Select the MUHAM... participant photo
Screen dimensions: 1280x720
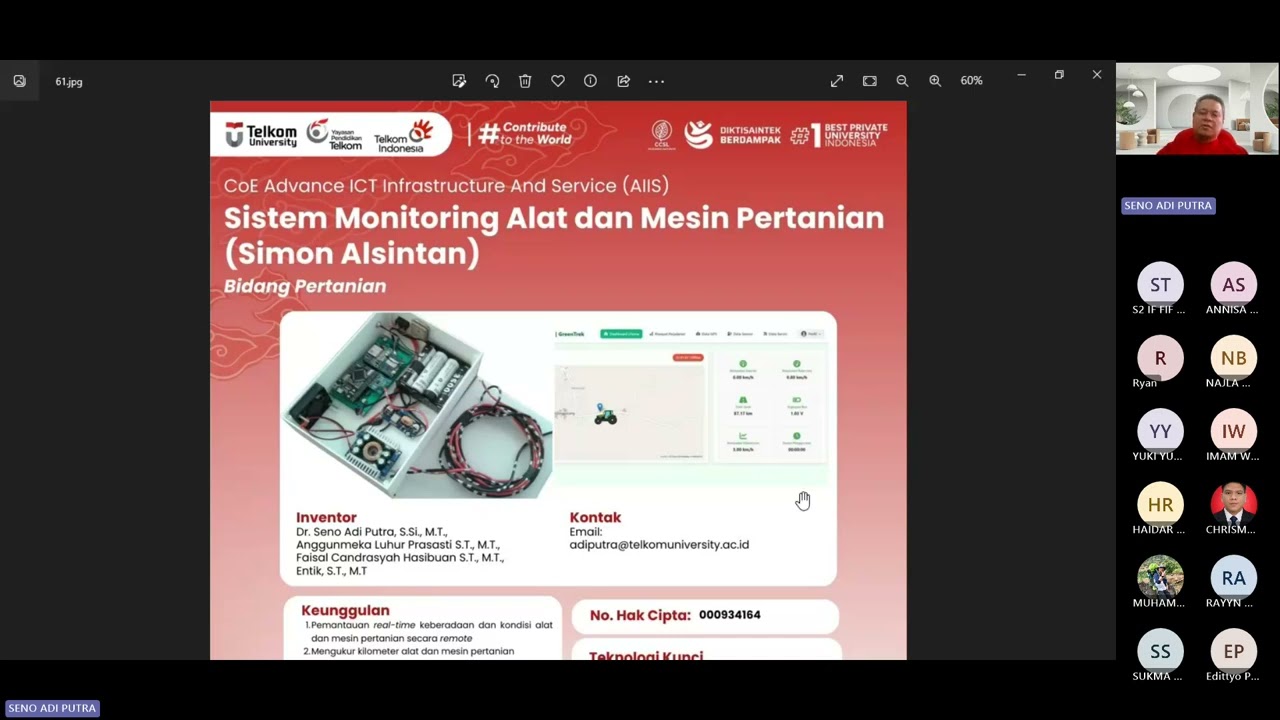[x=1160, y=578]
